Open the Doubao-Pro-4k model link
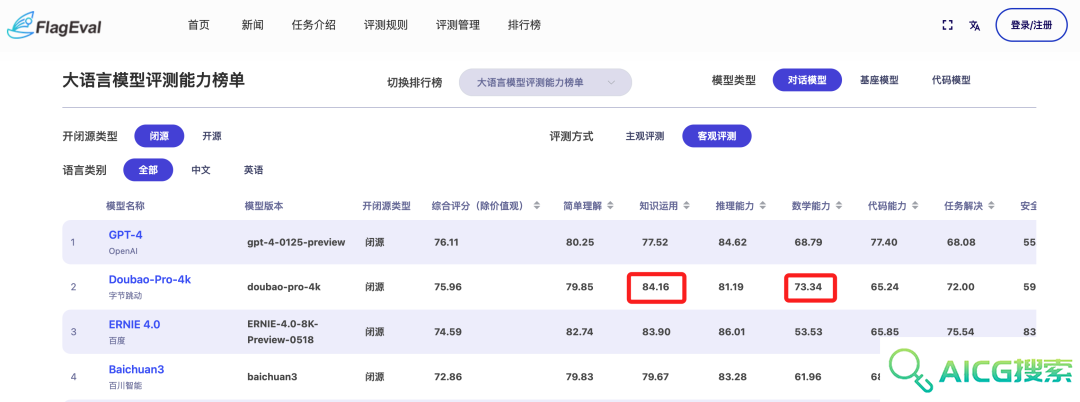 tap(149, 279)
